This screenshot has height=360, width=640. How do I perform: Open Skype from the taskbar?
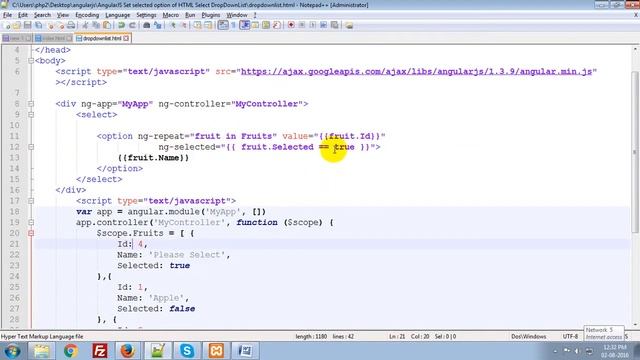tap(187, 351)
